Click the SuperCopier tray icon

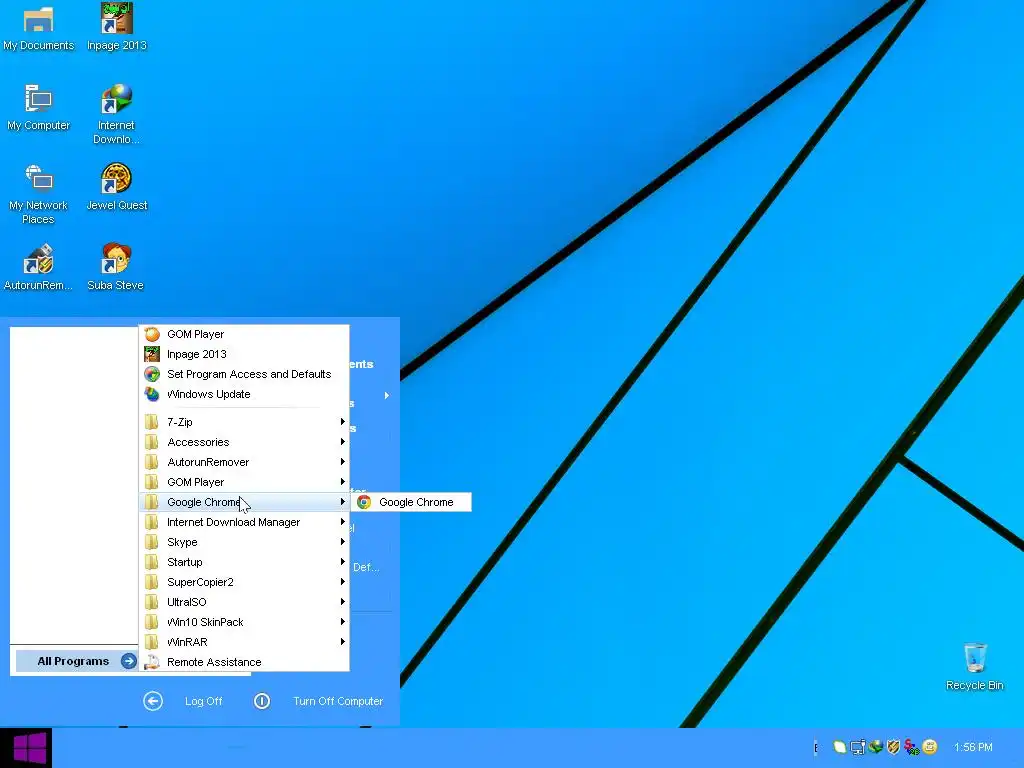click(912, 747)
